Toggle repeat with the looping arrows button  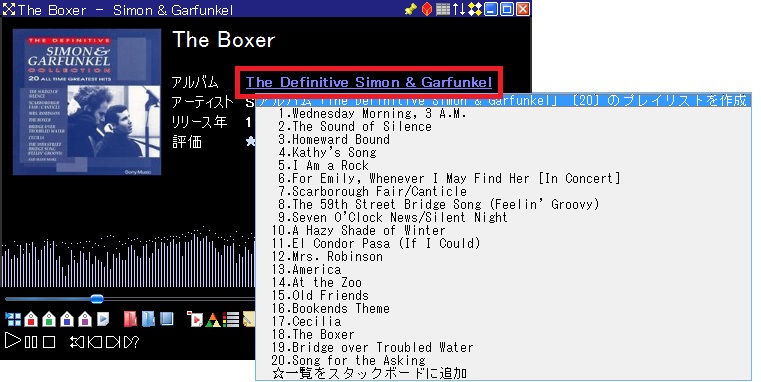[77, 342]
